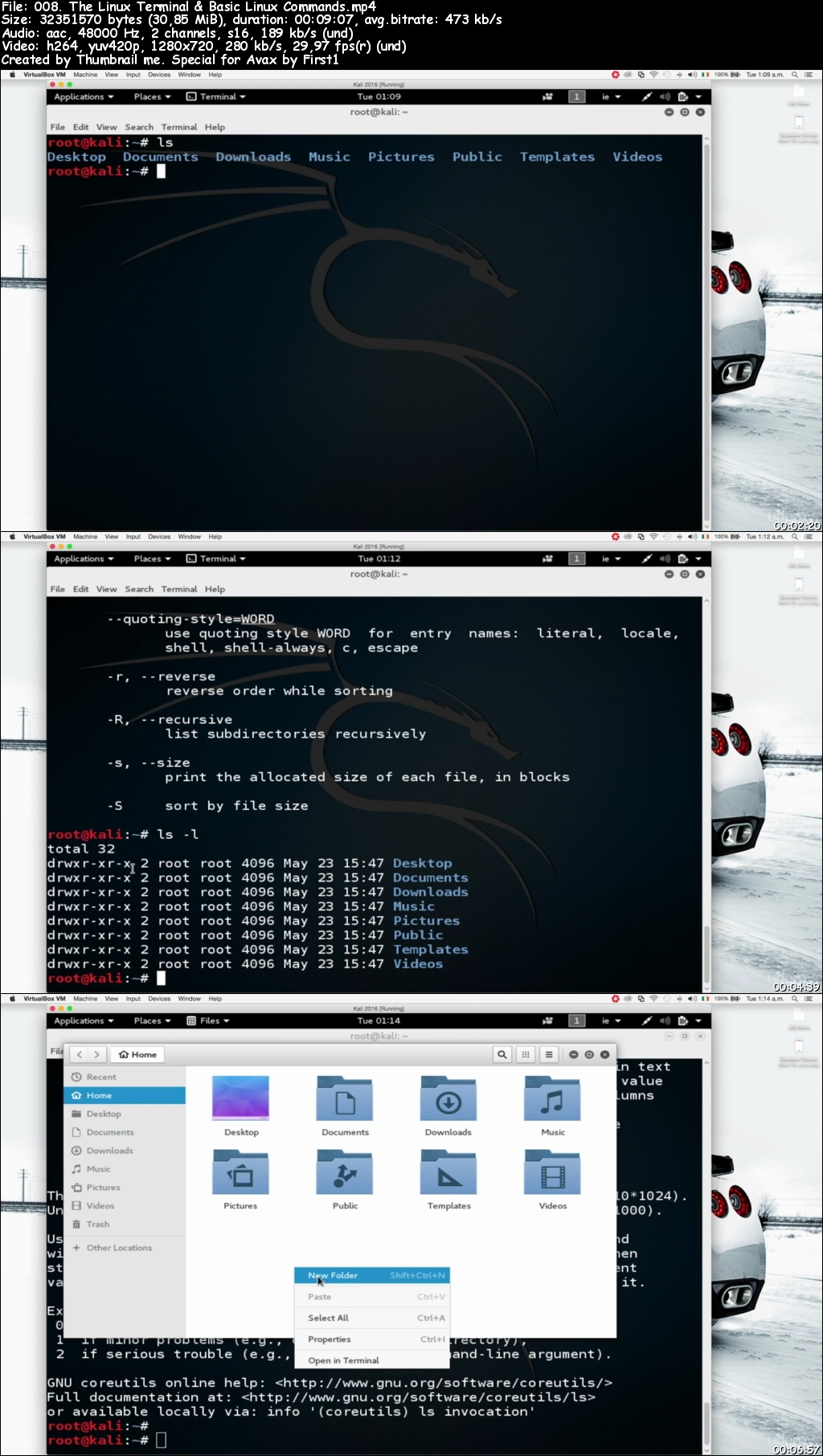Open Places menu in the Tue 01:14 Kali panel

pos(152,1020)
